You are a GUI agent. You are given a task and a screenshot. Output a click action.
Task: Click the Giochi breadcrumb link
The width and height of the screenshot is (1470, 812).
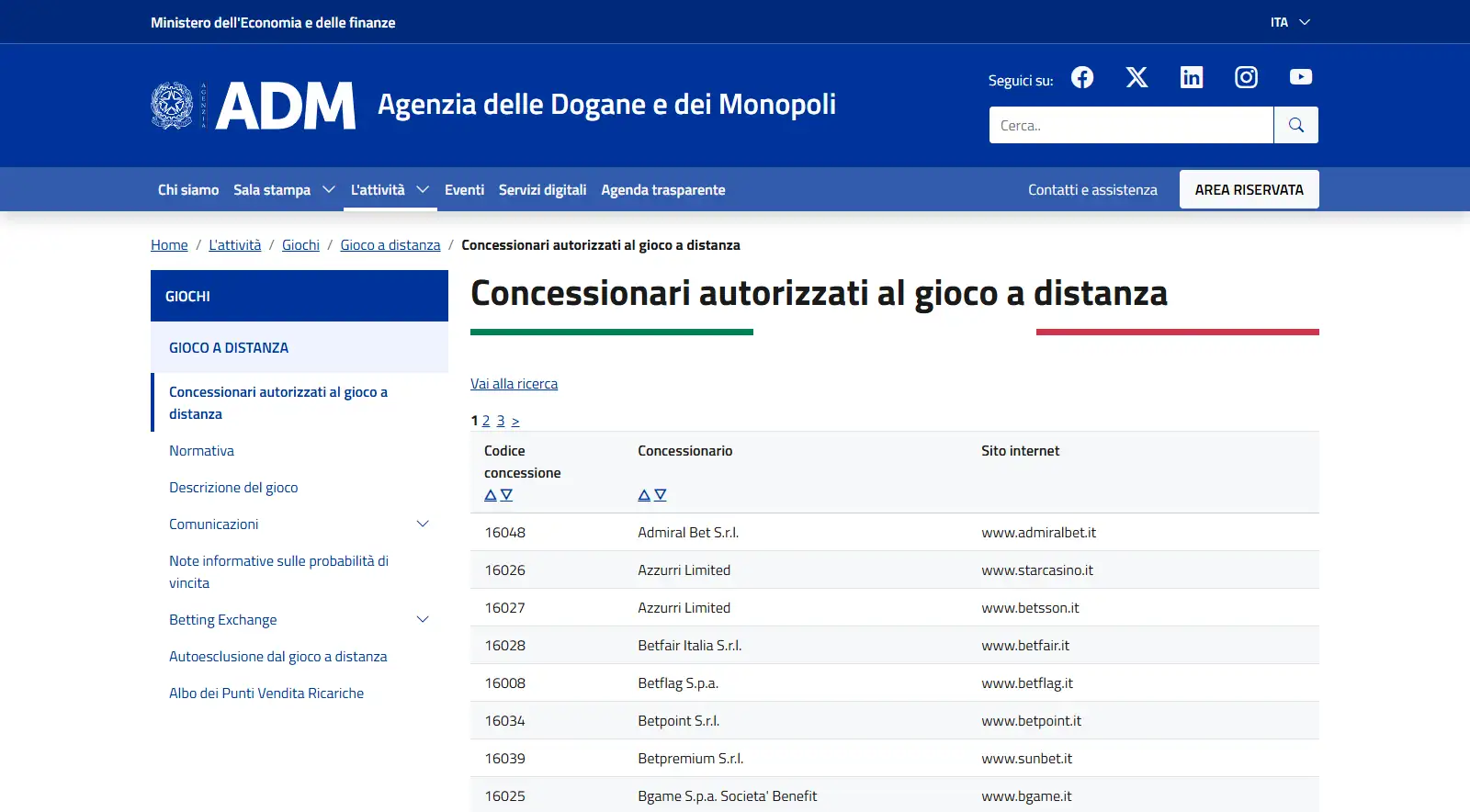tap(300, 245)
